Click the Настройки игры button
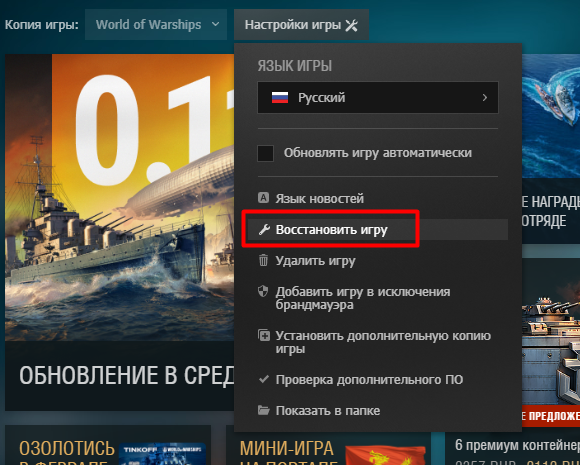 tap(301, 24)
